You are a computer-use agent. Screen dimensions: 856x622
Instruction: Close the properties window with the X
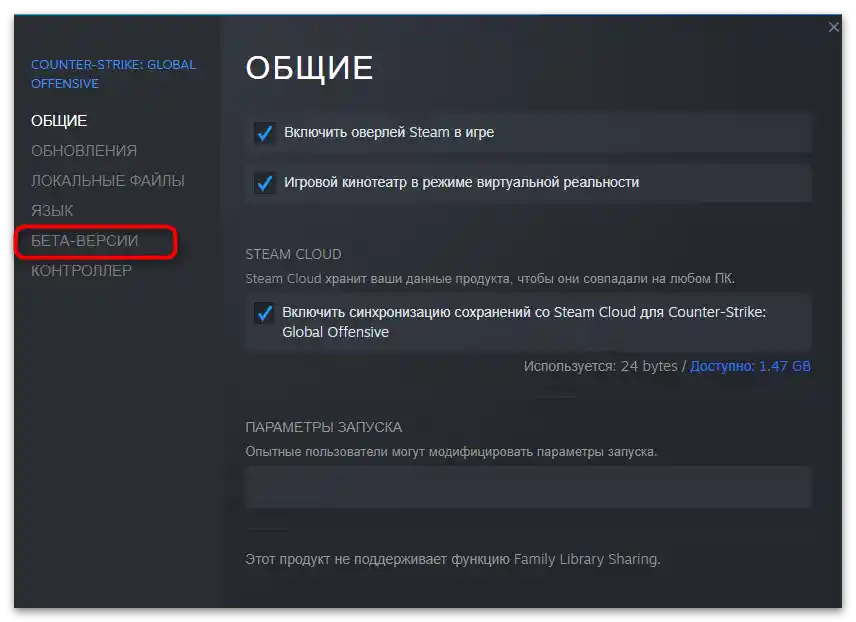point(834,27)
